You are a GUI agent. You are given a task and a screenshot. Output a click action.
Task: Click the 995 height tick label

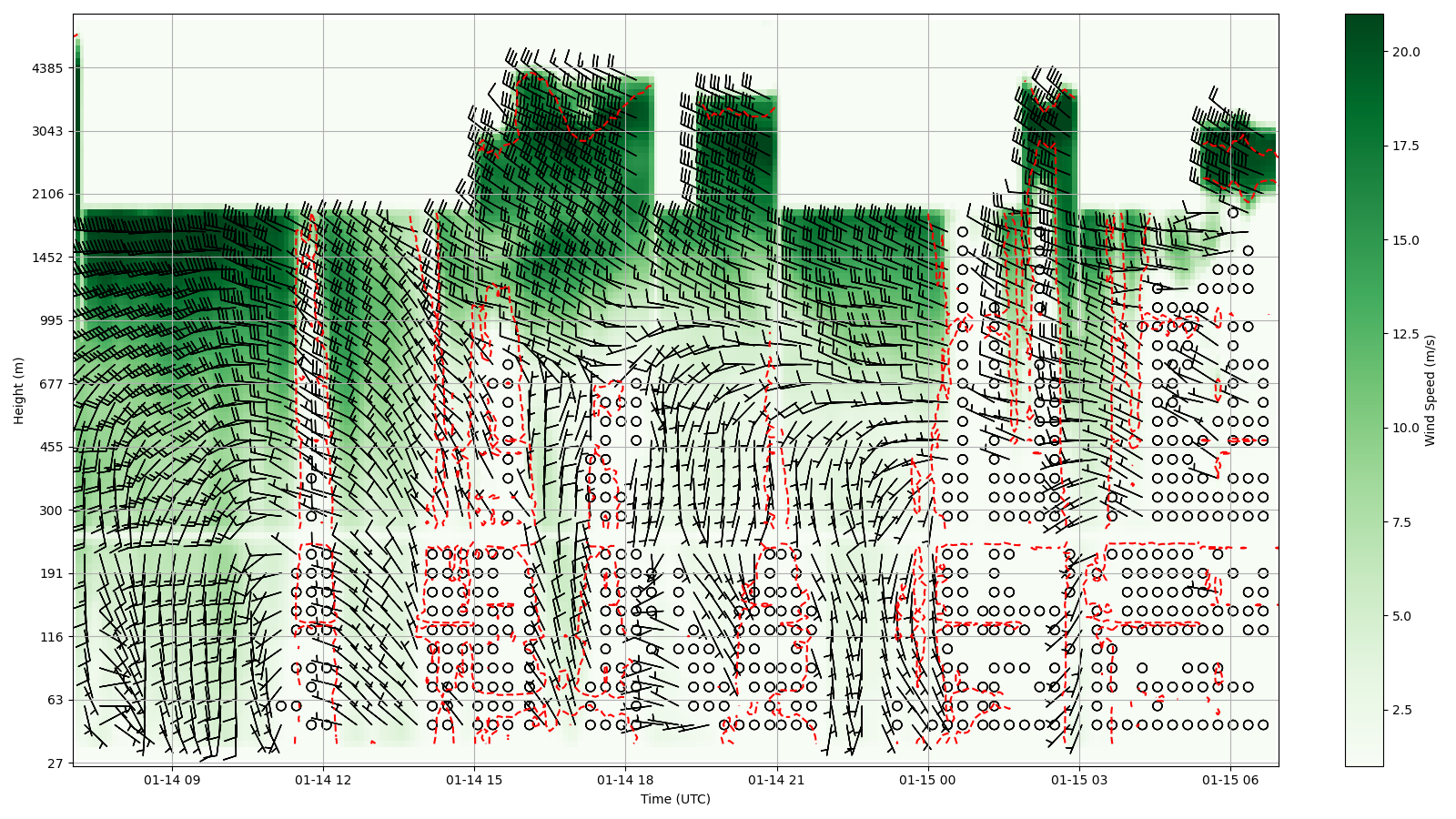point(50,320)
